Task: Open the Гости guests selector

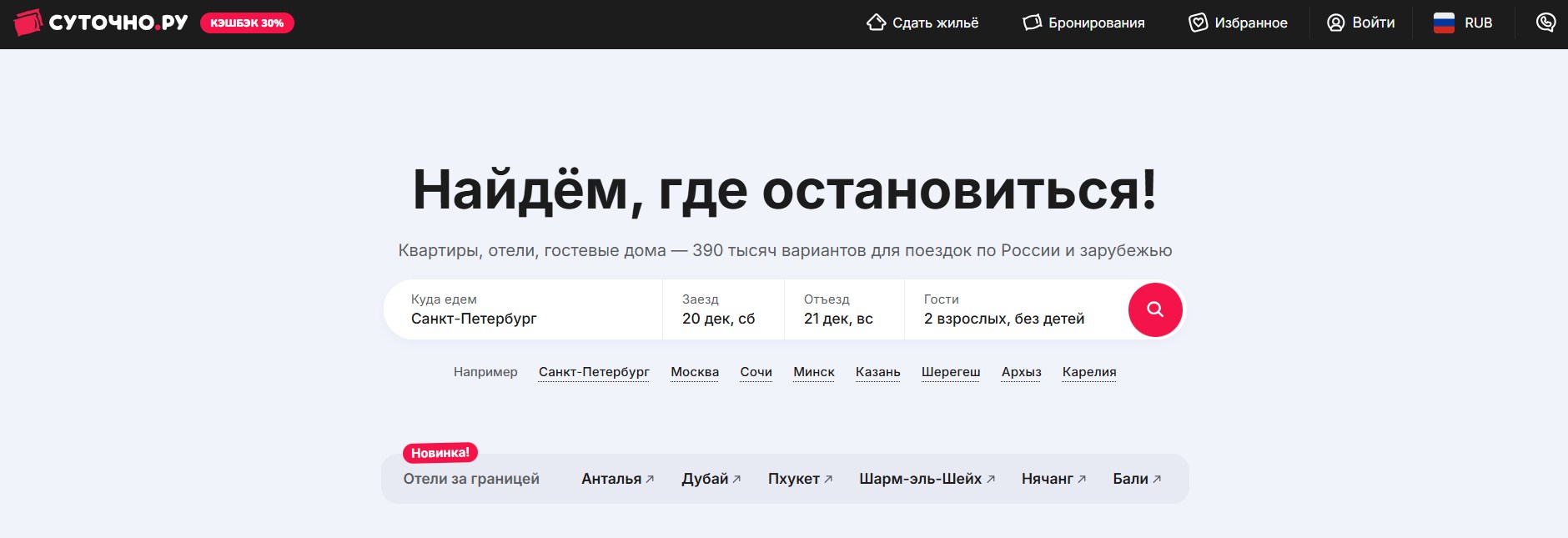Action: coord(1015,309)
